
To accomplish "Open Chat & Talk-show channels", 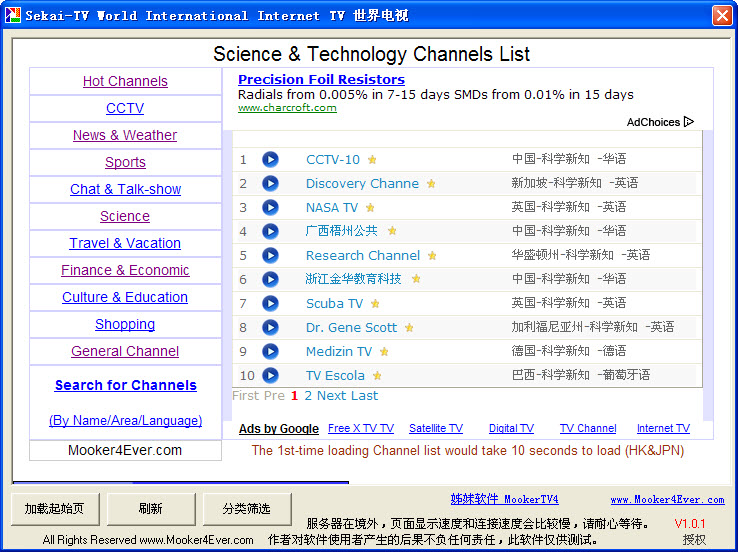I will click(x=125, y=189).
